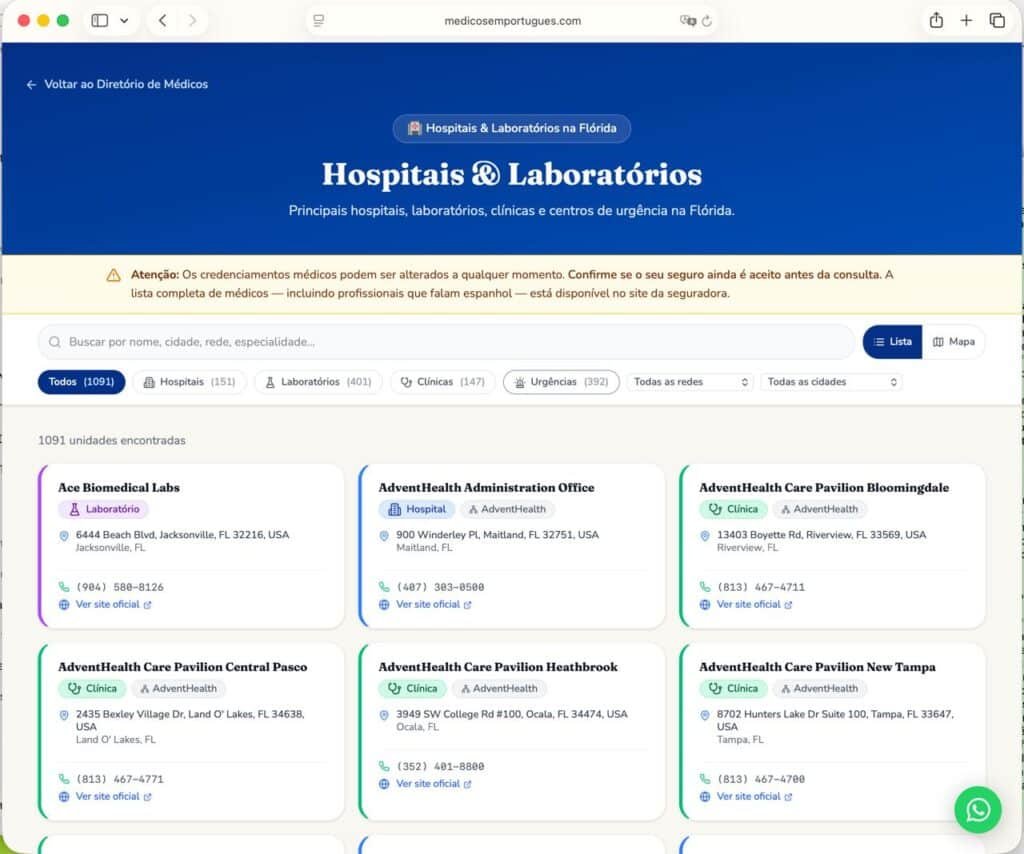The width and height of the screenshot is (1024, 854).
Task: Switch to Mapa view
Action: pos(953,342)
